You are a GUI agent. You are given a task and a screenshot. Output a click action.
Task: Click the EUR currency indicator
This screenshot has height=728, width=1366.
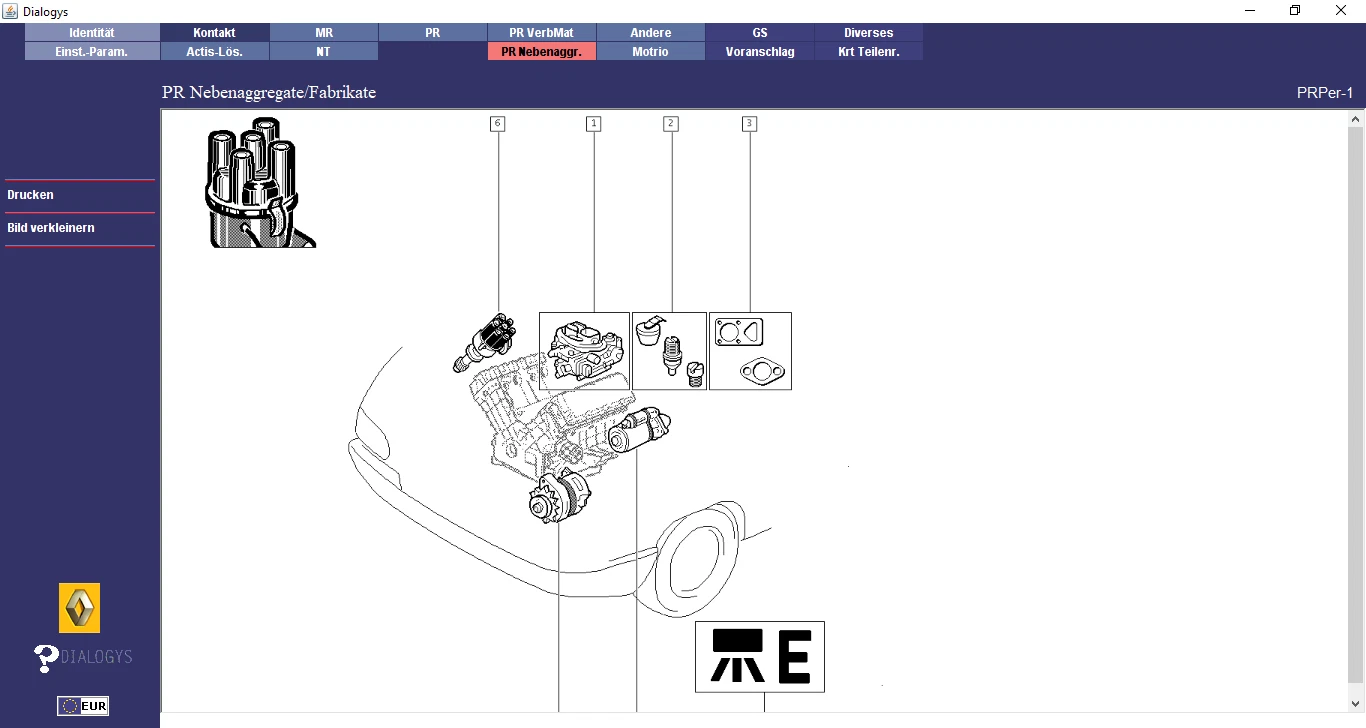point(83,705)
